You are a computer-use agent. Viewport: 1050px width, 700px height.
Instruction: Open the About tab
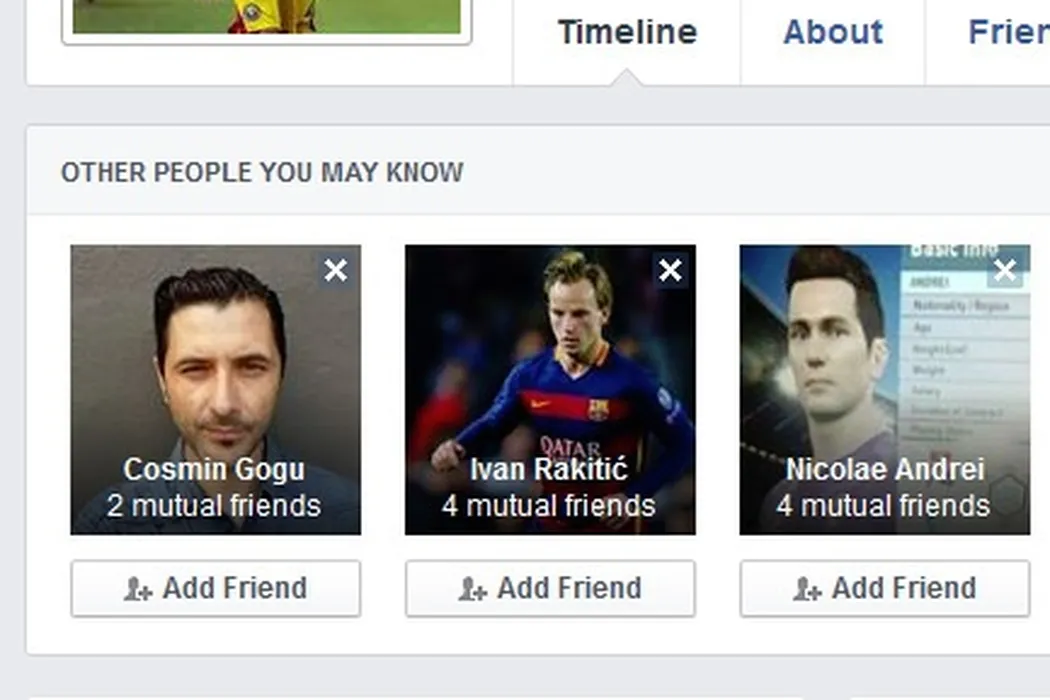click(833, 32)
